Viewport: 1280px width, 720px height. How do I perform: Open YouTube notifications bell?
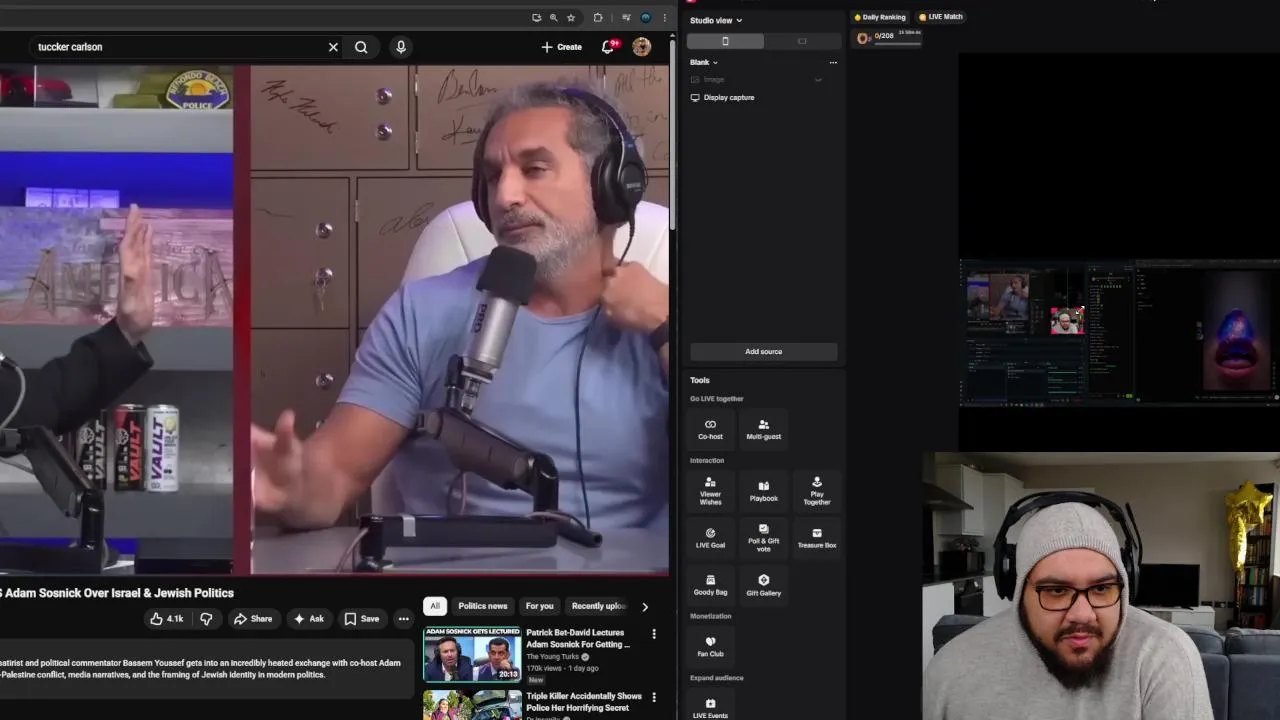coord(608,47)
